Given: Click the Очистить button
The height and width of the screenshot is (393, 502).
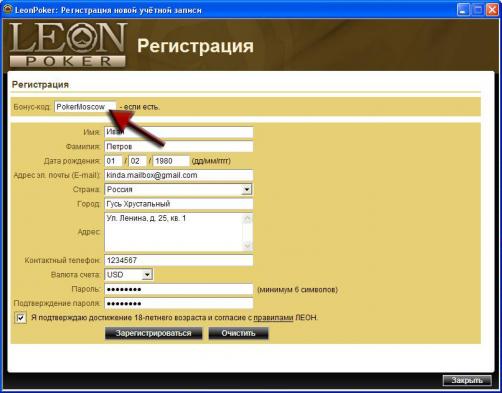Looking at the screenshot, I should point(238,333).
